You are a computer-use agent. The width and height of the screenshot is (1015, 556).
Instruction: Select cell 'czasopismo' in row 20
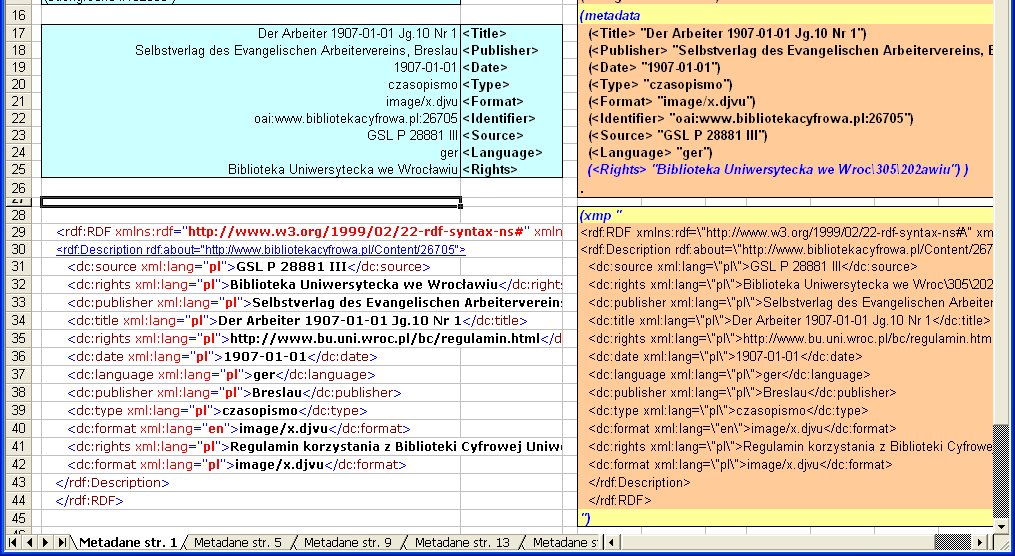coord(251,84)
